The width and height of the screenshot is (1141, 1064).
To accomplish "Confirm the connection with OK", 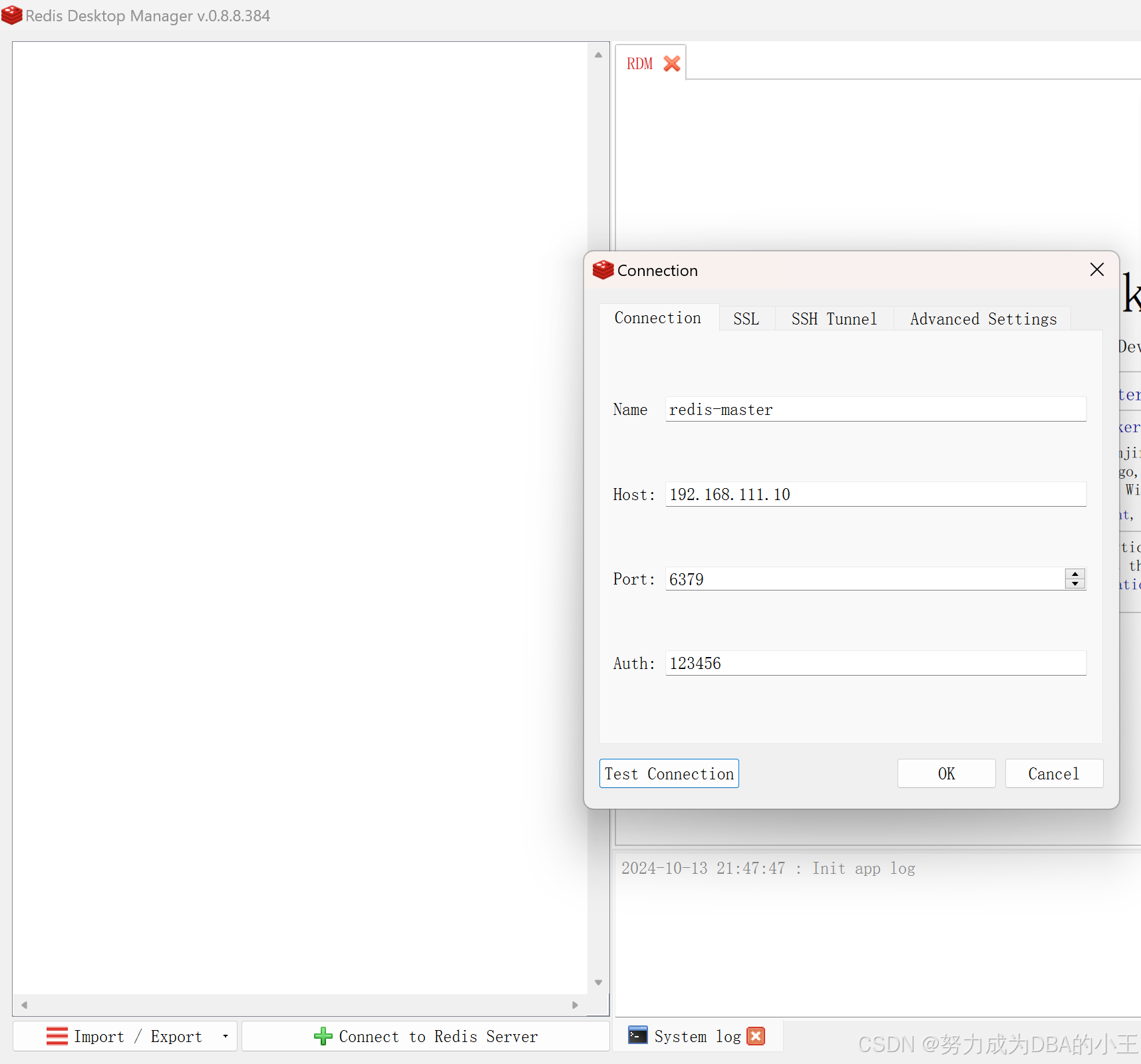I will (947, 773).
